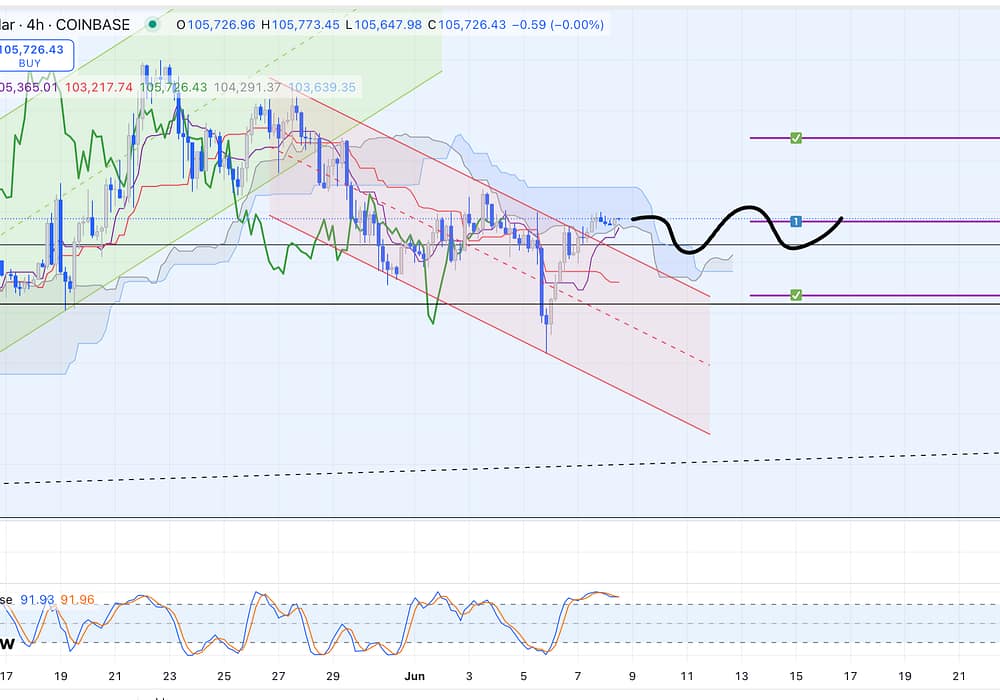This screenshot has width=1000, height=700.
Task: Click the red indicator value 103,217.74
Action: tap(98, 87)
